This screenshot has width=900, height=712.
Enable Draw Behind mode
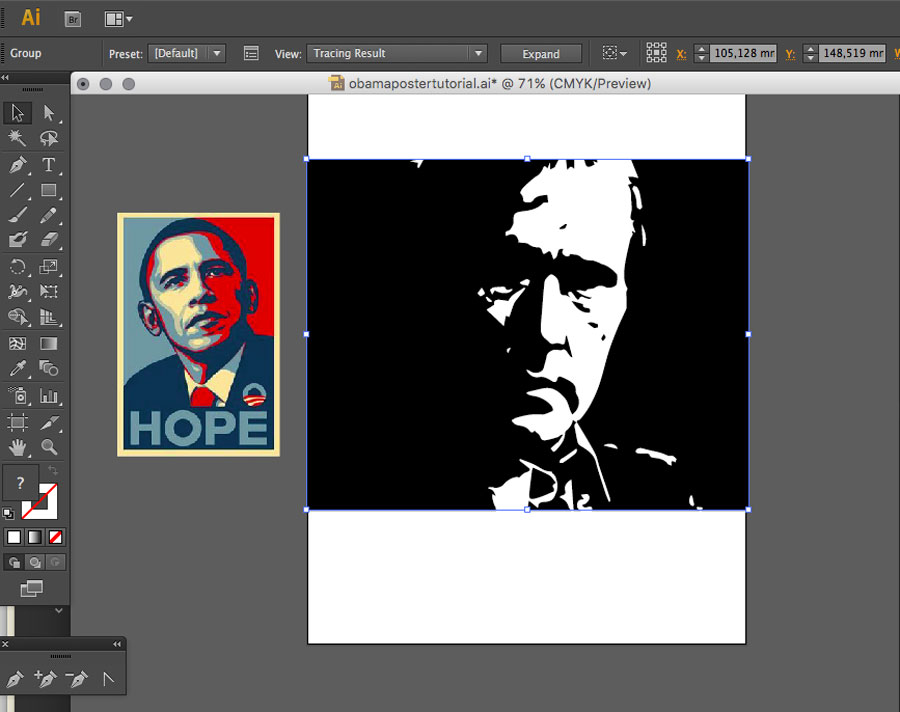point(34,562)
